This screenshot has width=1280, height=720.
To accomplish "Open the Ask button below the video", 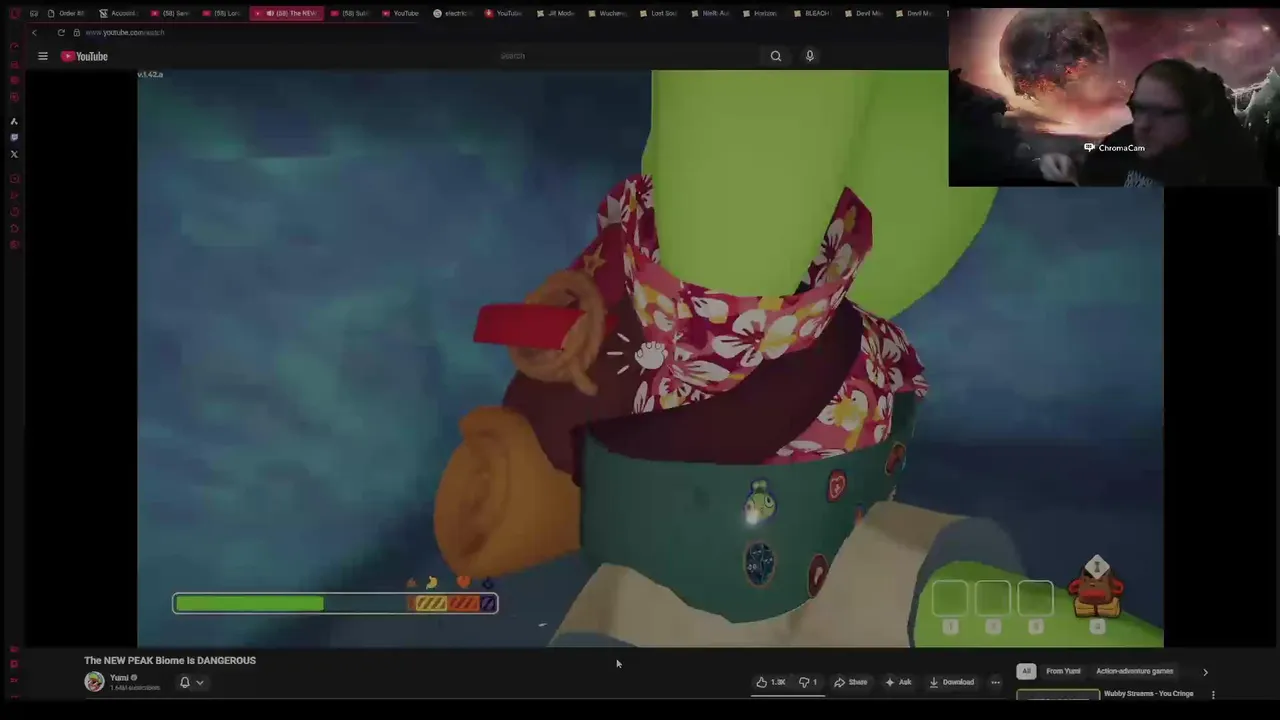I will tap(898, 682).
